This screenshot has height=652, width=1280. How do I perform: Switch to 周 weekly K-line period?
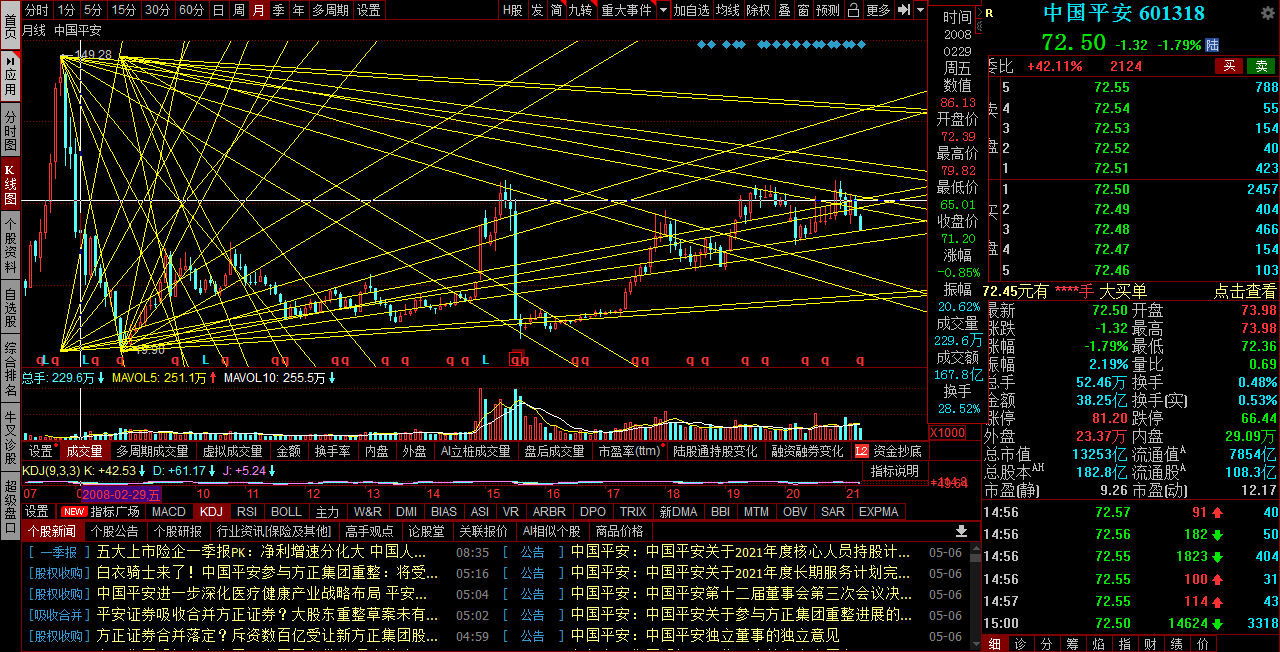(238, 10)
